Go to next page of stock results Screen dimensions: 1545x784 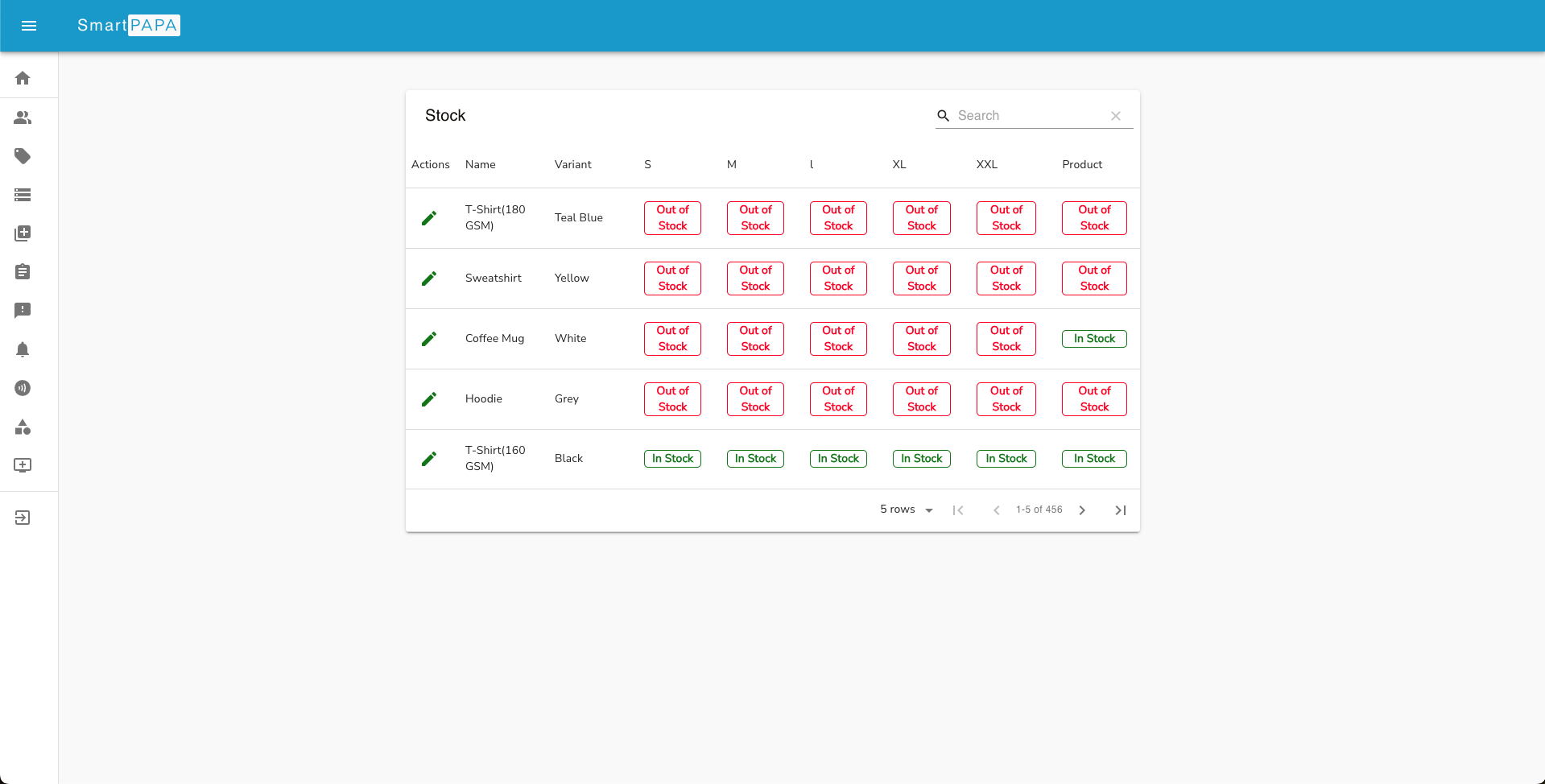click(x=1082, y=510)
